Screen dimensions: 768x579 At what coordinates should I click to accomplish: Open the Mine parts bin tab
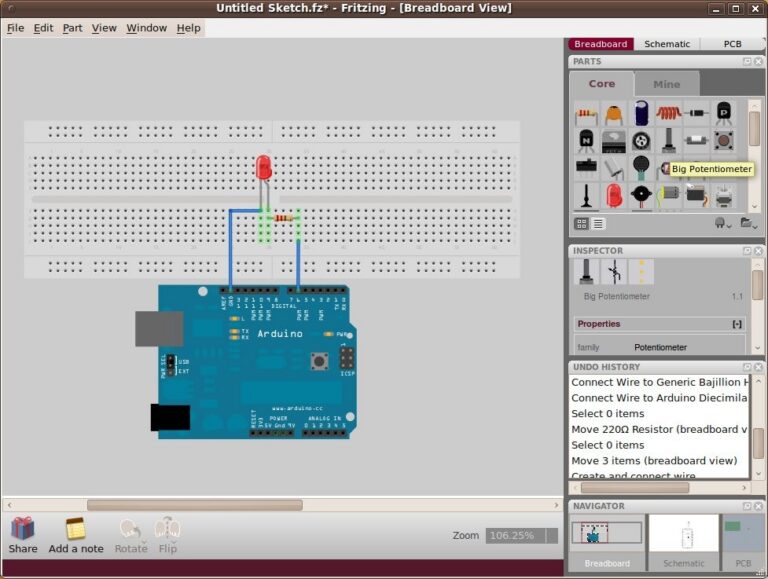[667, 84]
